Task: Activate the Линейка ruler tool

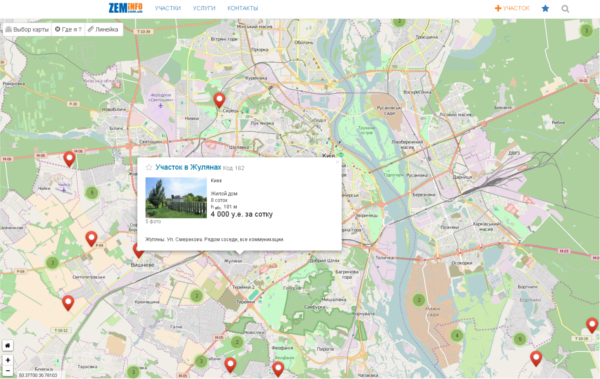Action: pos(103,29)
